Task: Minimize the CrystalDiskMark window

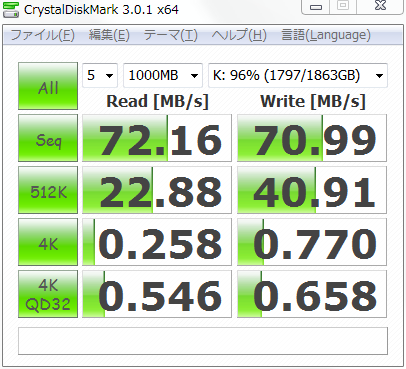Action: (x=316, y=7)
